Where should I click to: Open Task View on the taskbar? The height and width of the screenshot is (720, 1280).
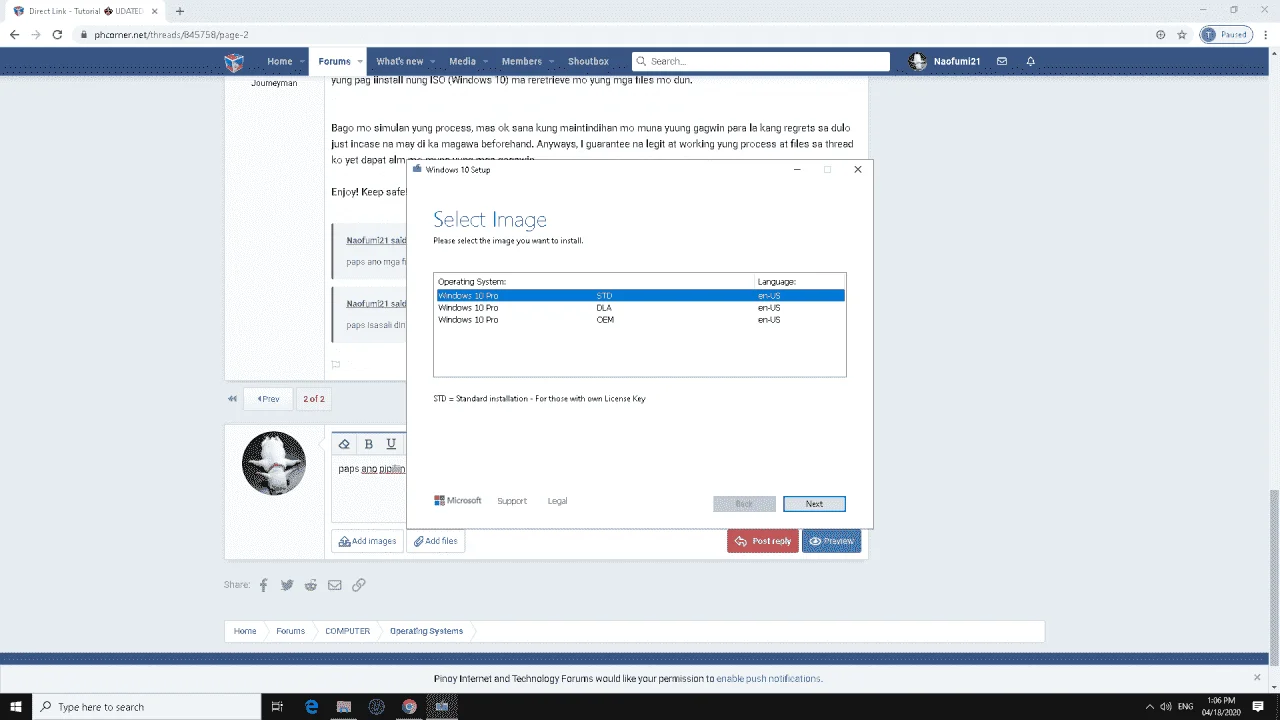(278, 707)
